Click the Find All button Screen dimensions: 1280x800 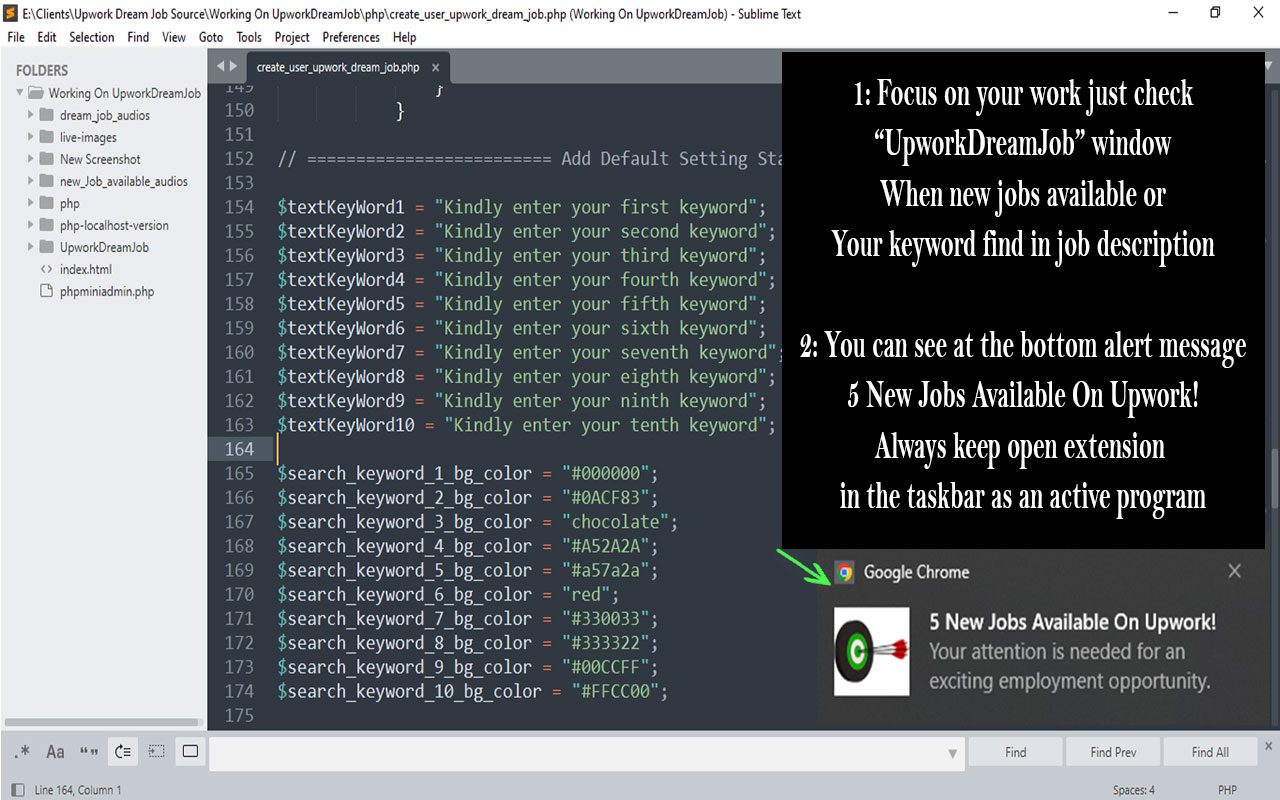pyautogui.click(x=1210, y=752)
